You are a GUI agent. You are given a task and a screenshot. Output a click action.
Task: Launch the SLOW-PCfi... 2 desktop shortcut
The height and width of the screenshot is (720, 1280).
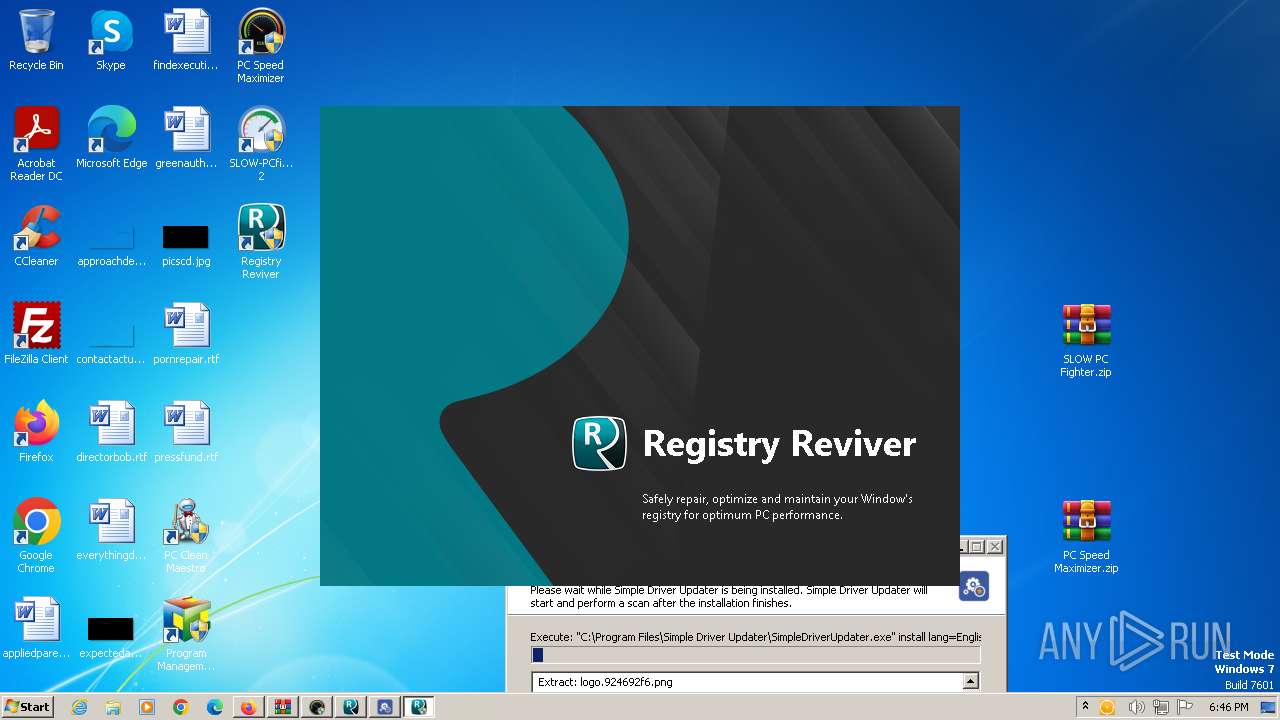pos(261,144)
